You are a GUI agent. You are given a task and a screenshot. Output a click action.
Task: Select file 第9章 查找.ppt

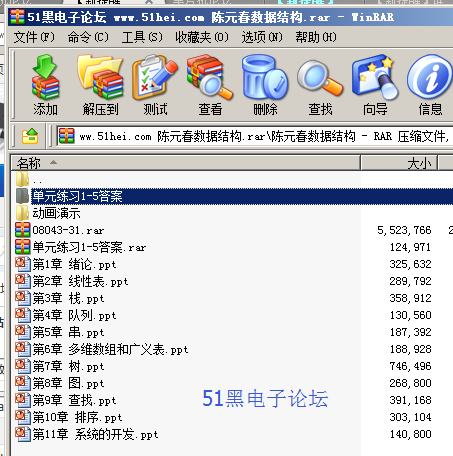pyautogui.click(x=74, y=400)
